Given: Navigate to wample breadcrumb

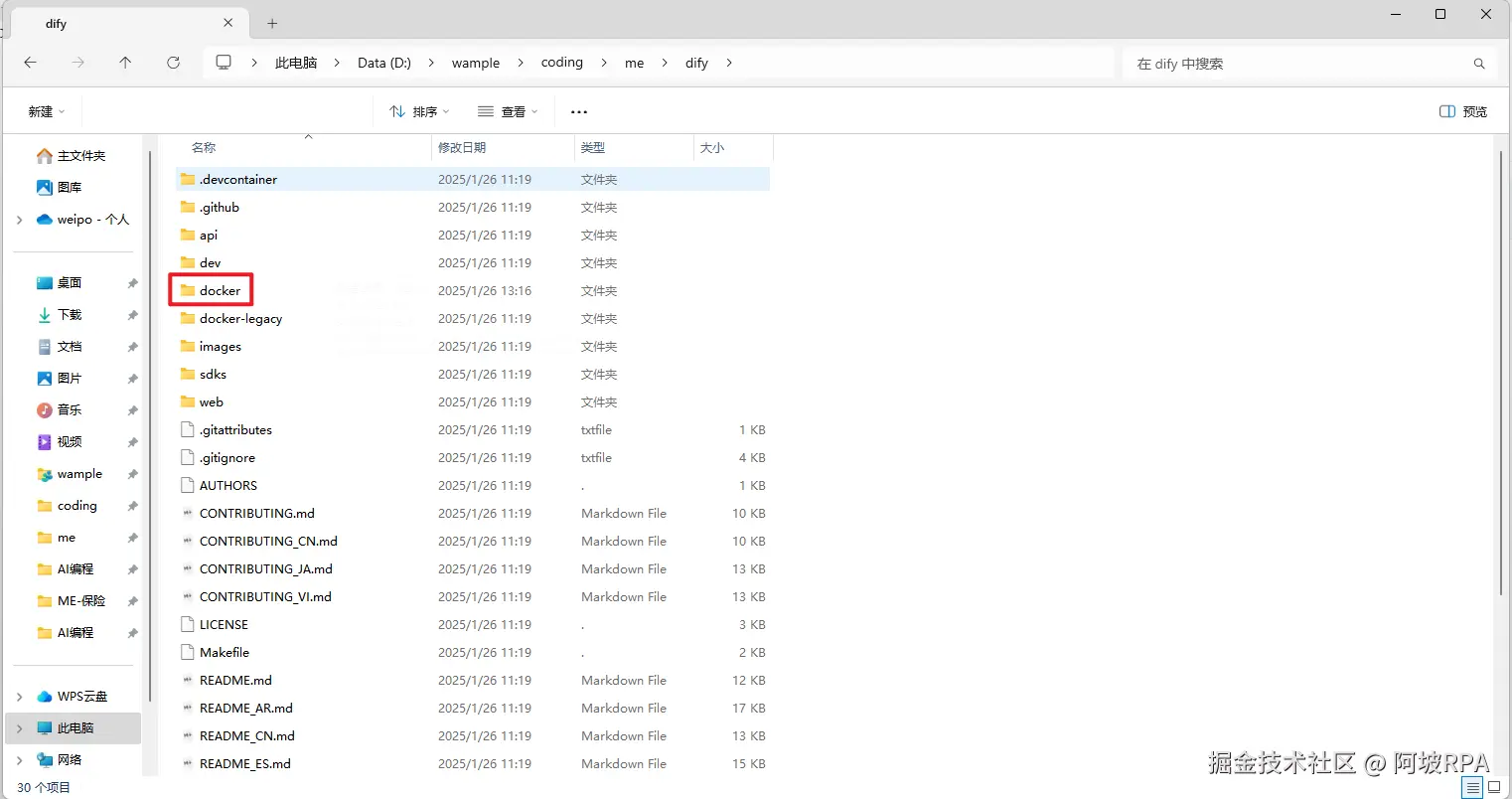Looking at the screenshot, I should pyautogui.click(x=476, y=63).
